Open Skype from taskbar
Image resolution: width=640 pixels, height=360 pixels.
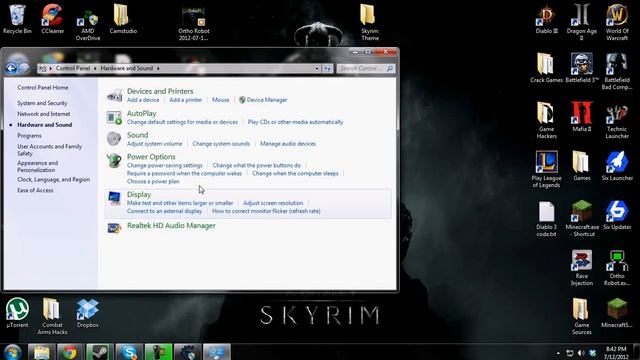(x=129, y=352)
